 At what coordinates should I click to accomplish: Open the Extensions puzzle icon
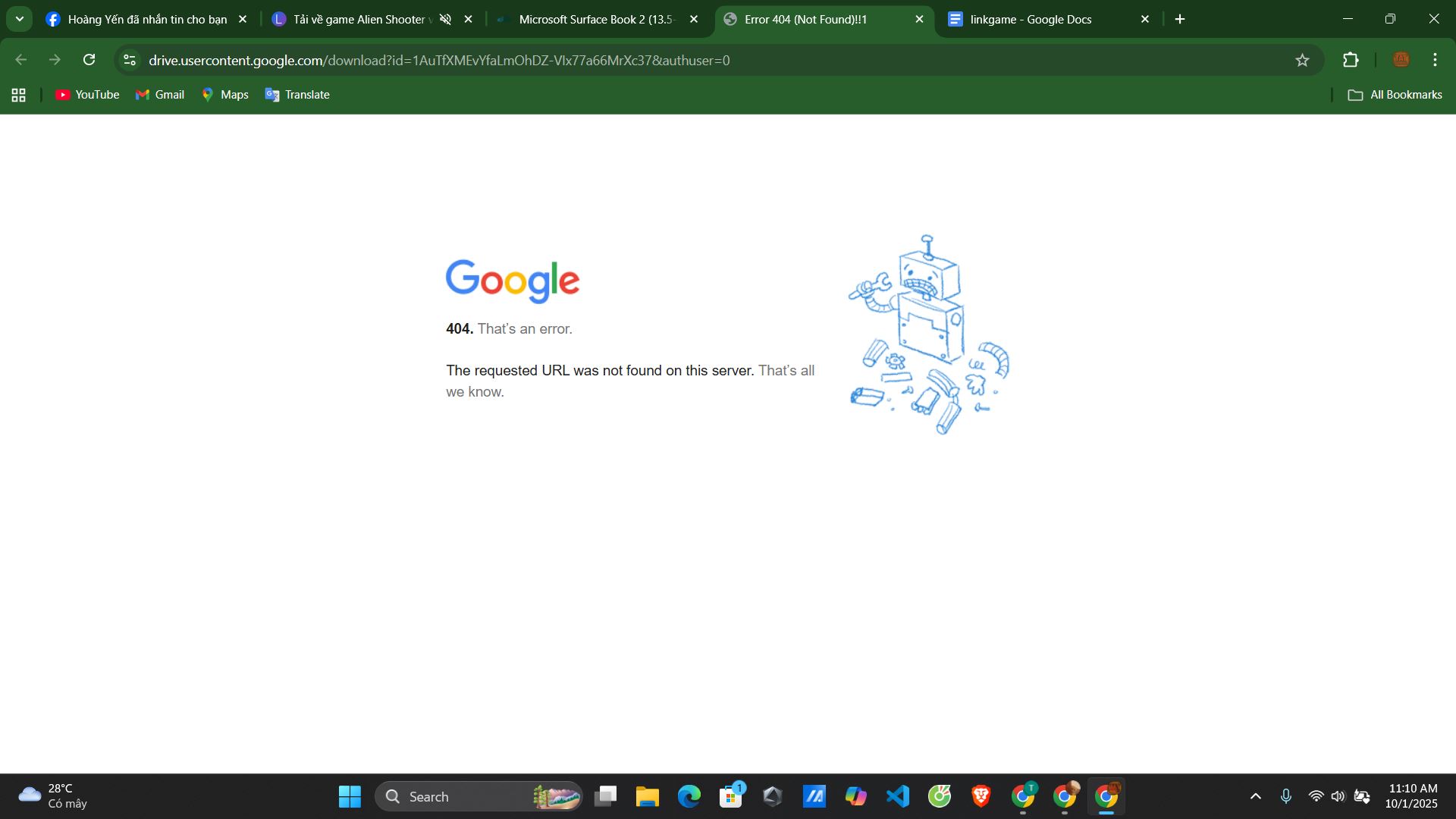1351,60
